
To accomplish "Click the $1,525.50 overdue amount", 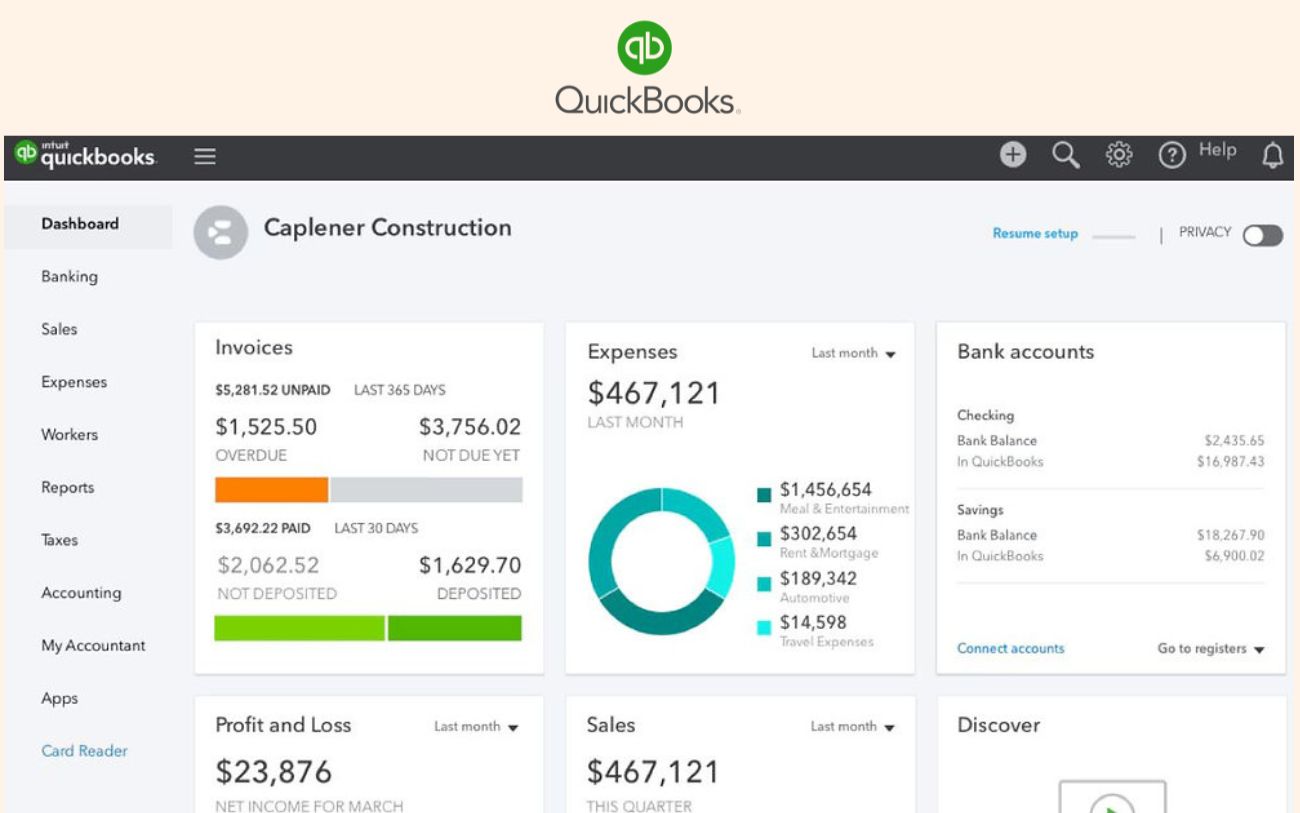I will (x=266, y=427).
